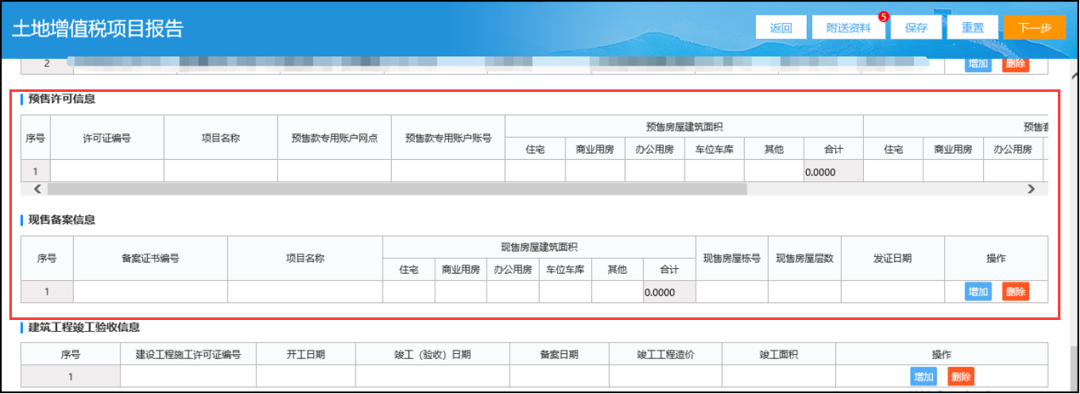Click 删除 button in top blurred row
The height and width of the screenshot is (394, 1080).
[x=1015, y=64]
